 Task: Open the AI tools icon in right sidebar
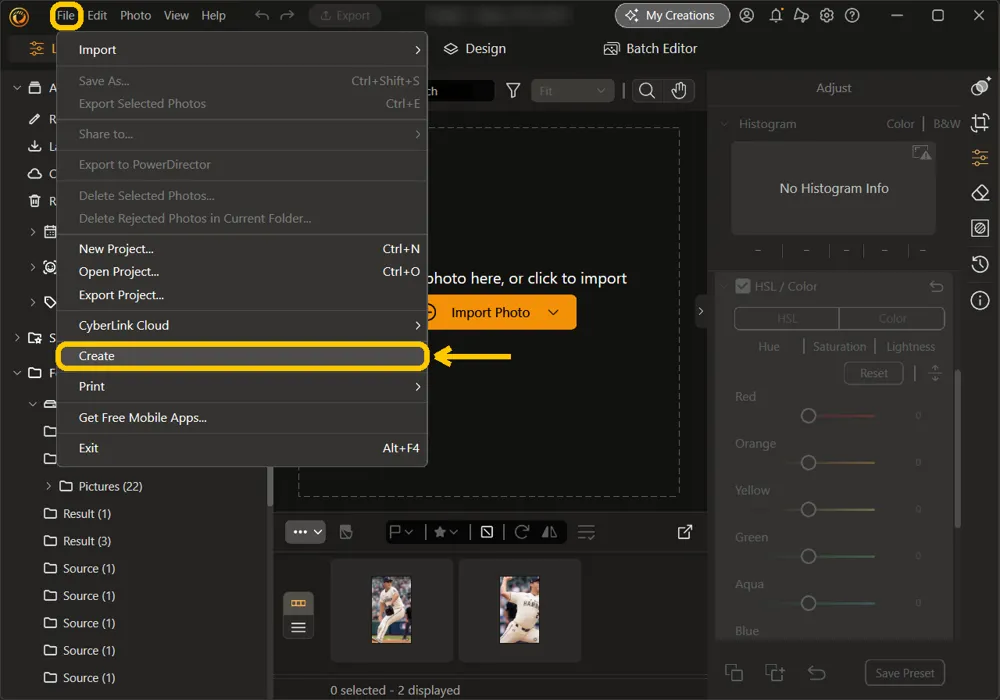980,87
